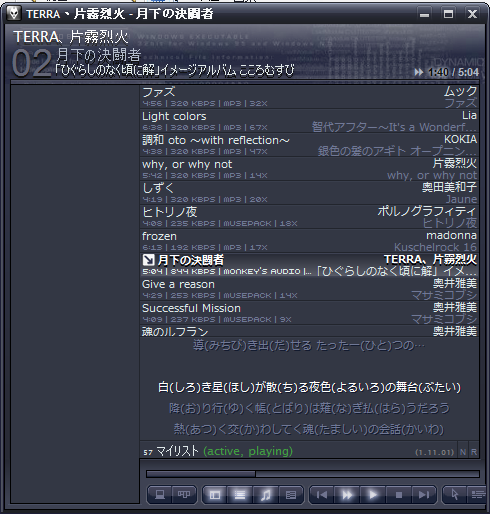Image resolution: width=490 pixels, height=514 pixels.
Task: Click the 4:56 | 320 KBPS info under ファズ
Action: coord(205,104)
